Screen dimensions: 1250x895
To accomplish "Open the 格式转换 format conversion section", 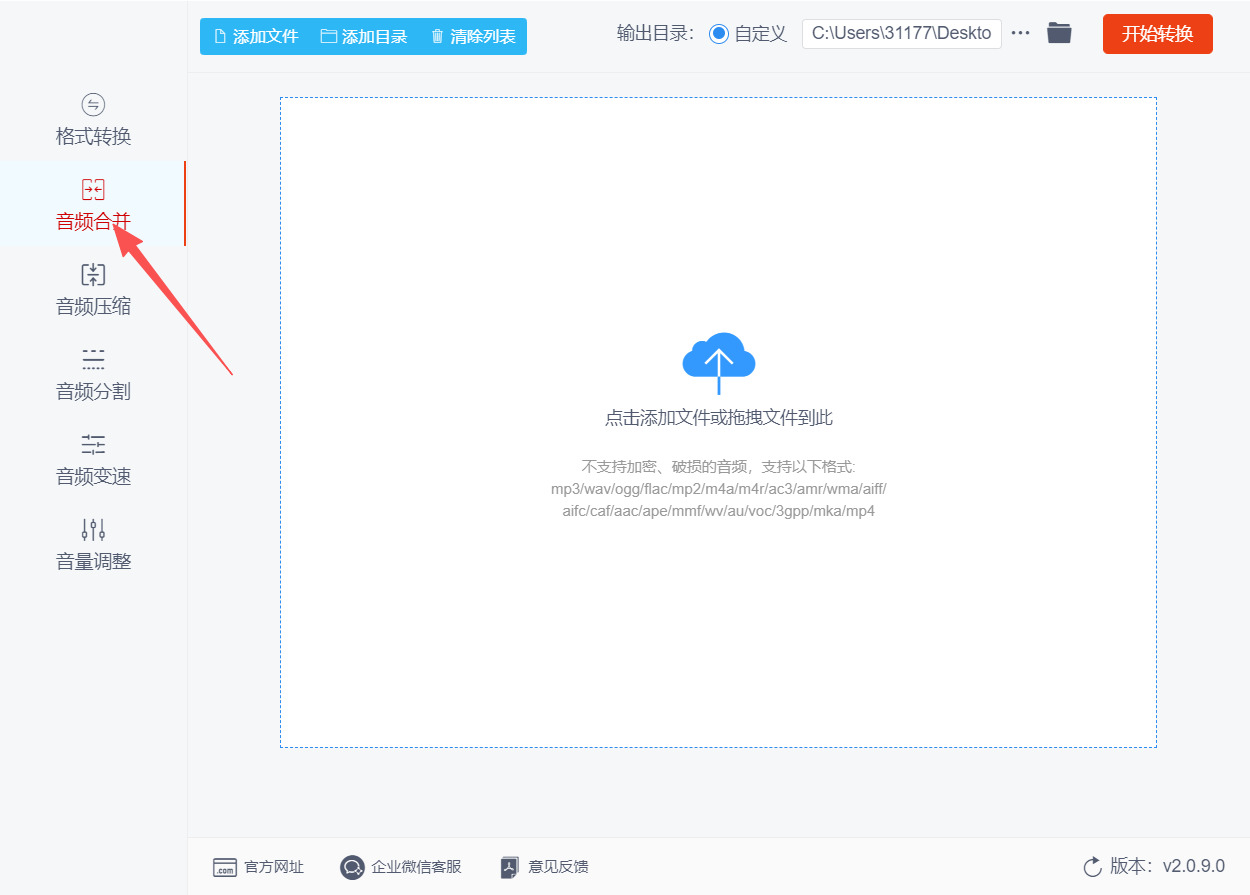I will tap(93, 119).
